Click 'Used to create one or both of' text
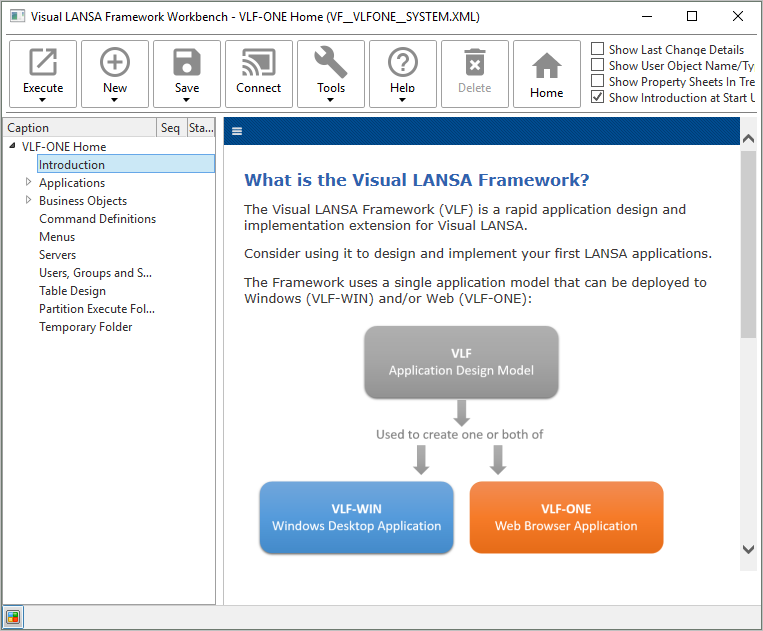This screenshot has height=631, width=763. click(x=459, y=434)
